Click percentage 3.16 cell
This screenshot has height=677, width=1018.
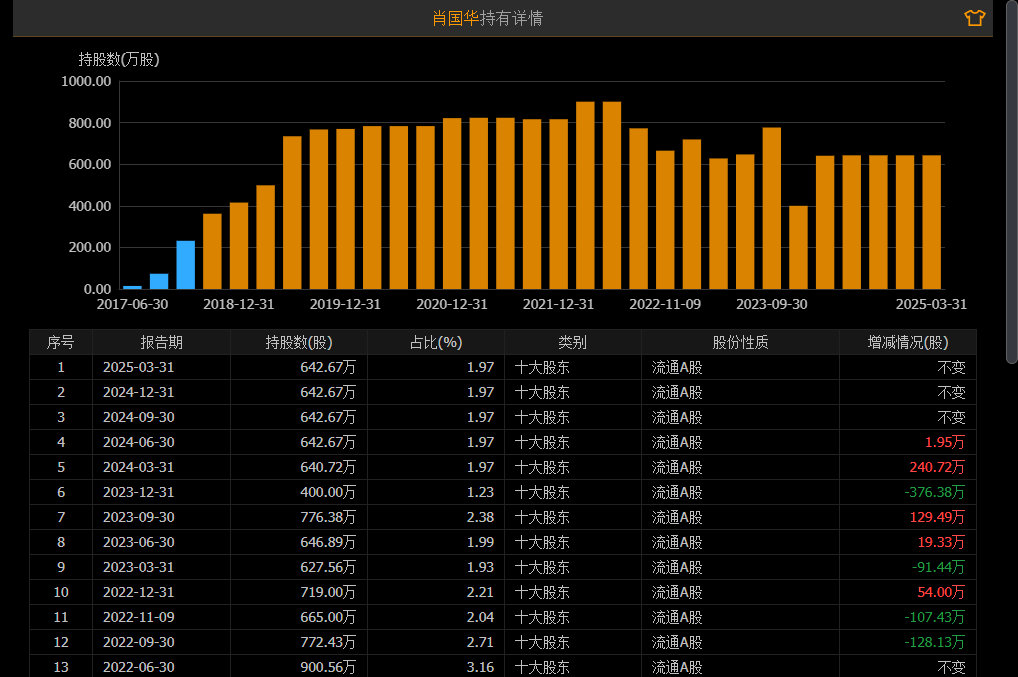(x=480, y=667)
